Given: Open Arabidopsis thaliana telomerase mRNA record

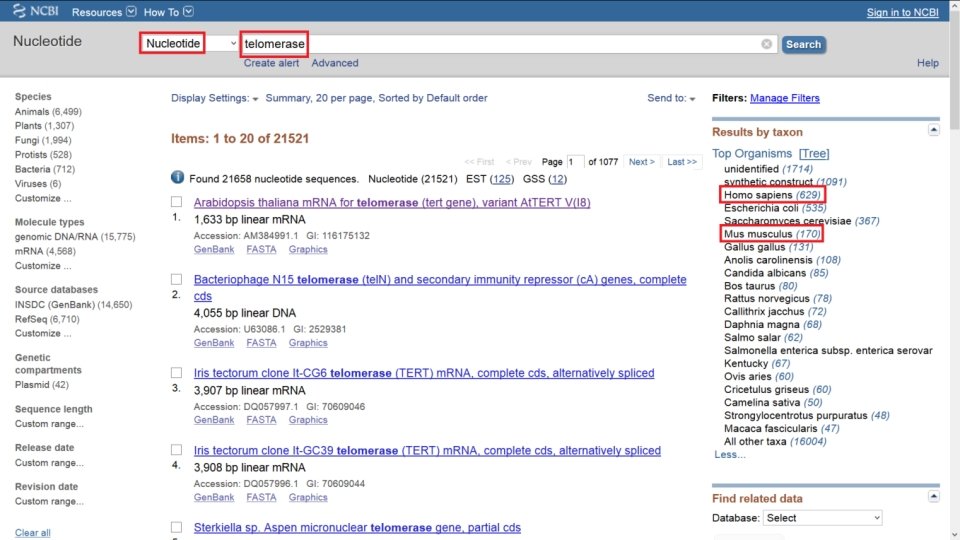Looking at the screenshot, I should click(x=392, y=202).
